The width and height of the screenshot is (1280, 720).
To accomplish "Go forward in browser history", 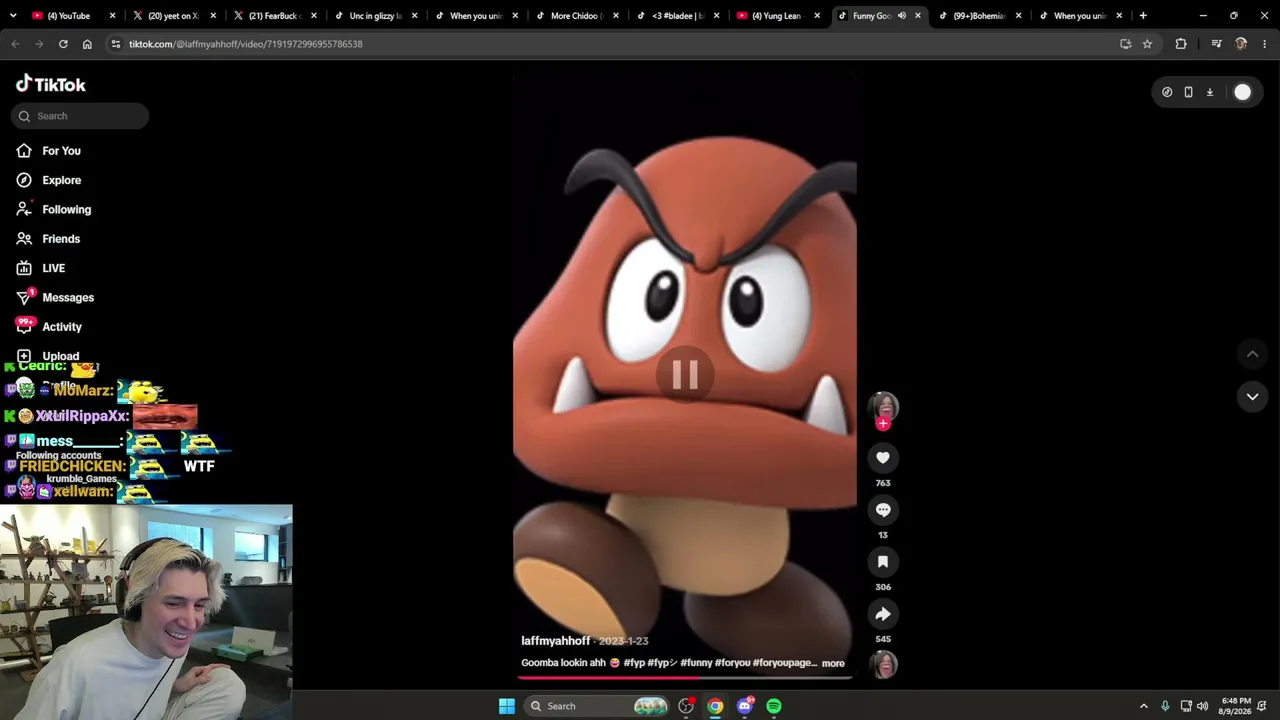I will [x=39, y=44].
